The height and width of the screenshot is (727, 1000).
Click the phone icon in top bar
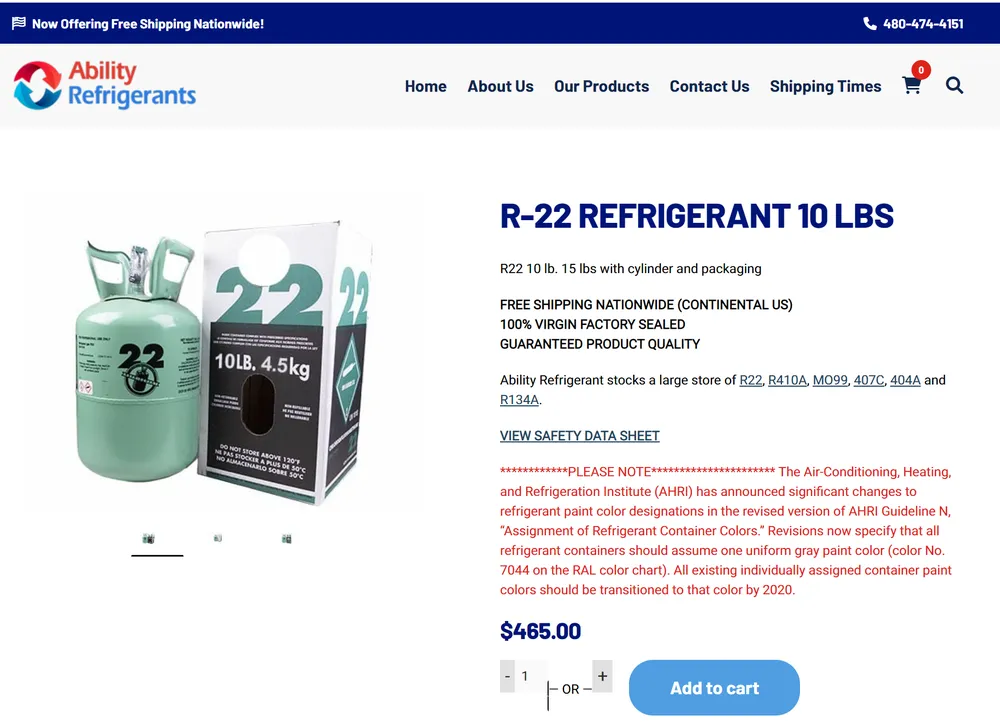[869, 24]
